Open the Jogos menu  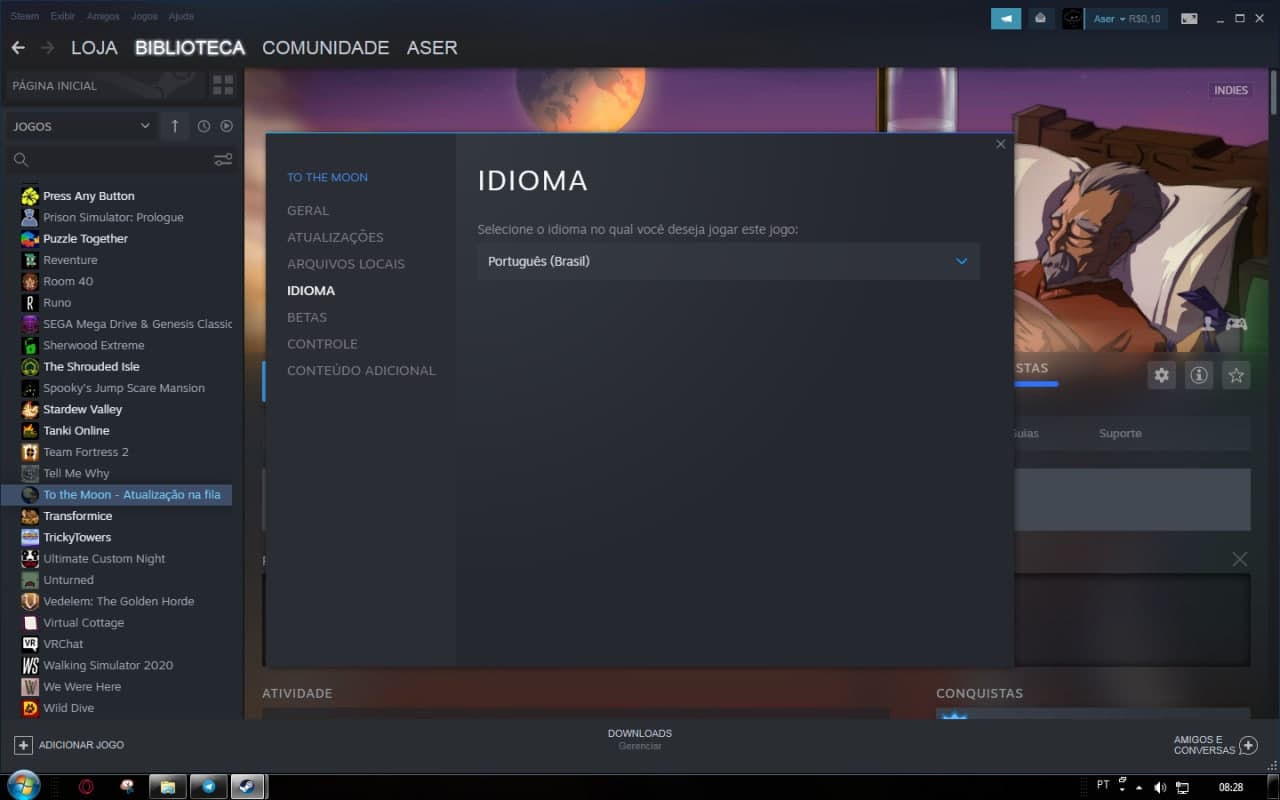pyautogui.click(x=144, y=16)
